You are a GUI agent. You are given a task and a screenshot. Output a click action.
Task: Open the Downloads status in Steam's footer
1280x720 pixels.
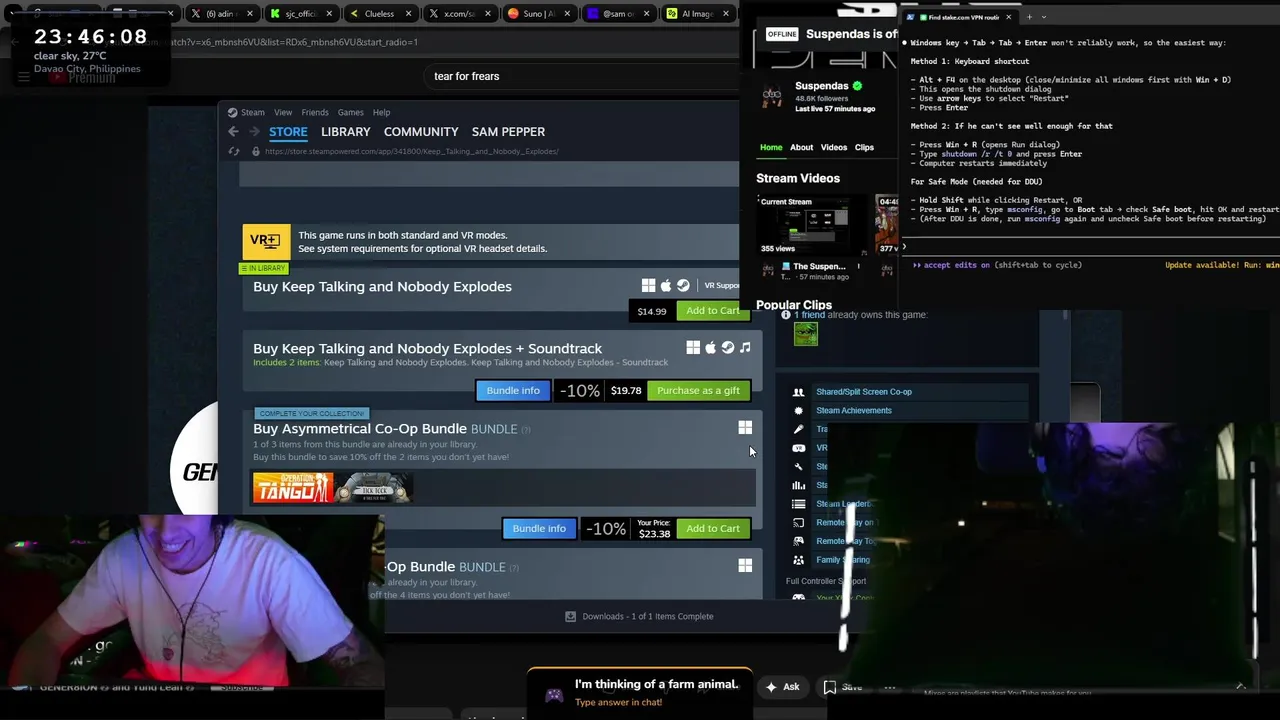(x=639, y=617)
